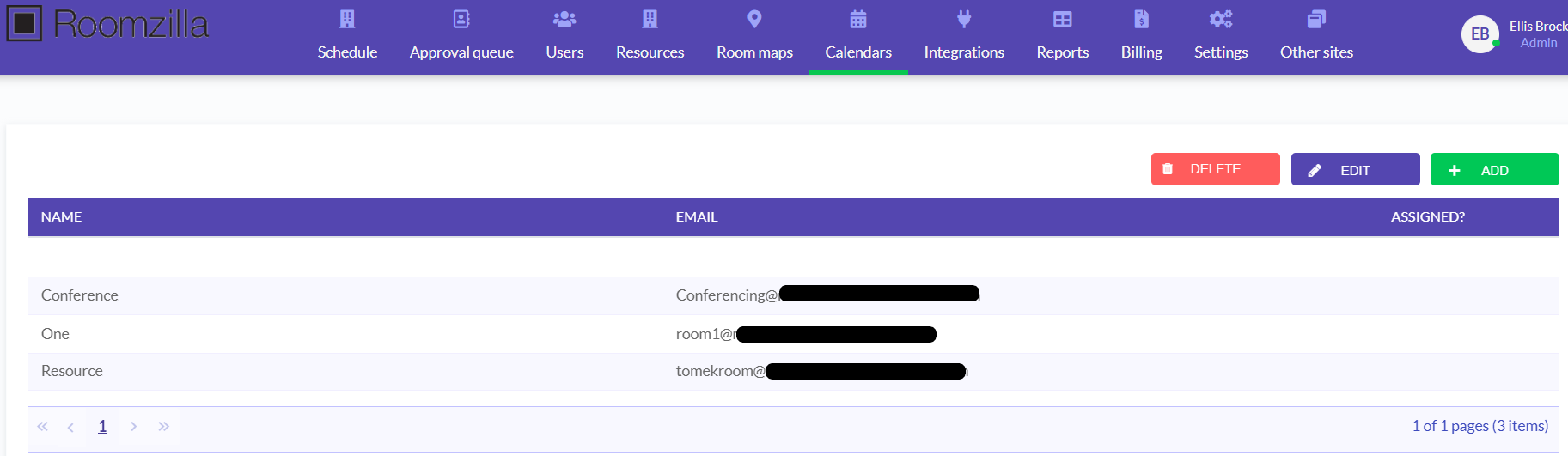Click the Billing invoice icon
1568x456 pixels.
pyautogui.click(x=1141, y=19)
